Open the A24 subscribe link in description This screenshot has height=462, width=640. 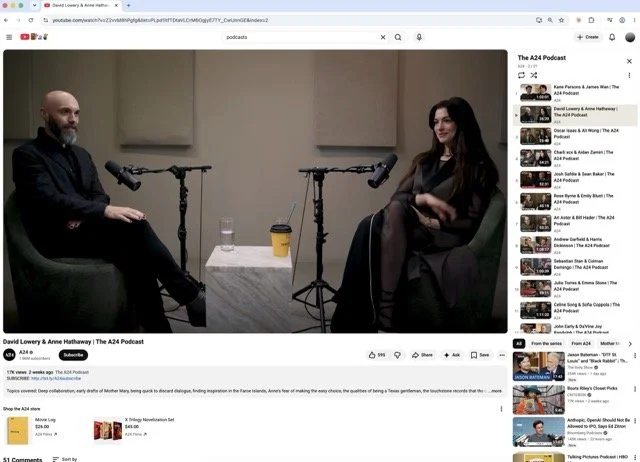click(x=56, y=378)
